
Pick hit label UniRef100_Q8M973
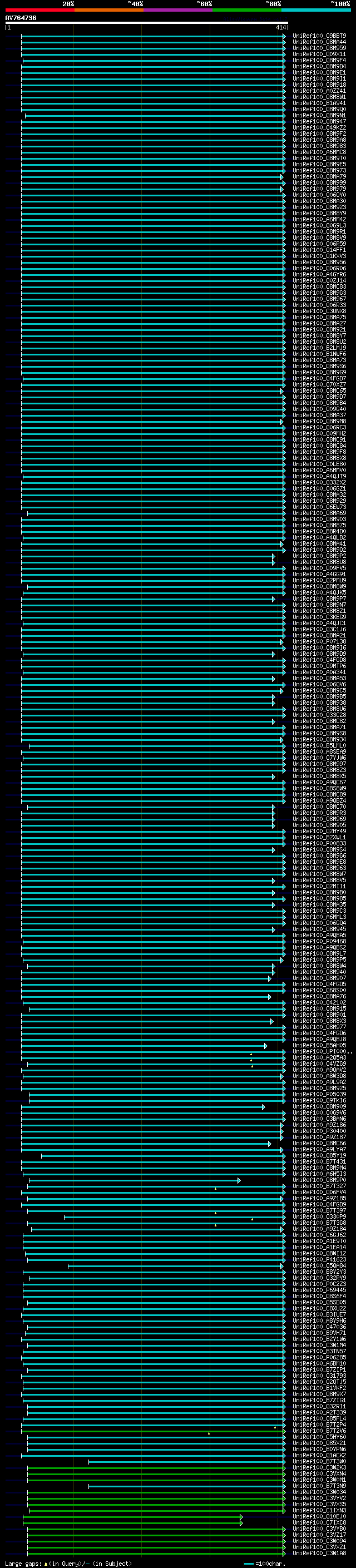click(319, 170)
